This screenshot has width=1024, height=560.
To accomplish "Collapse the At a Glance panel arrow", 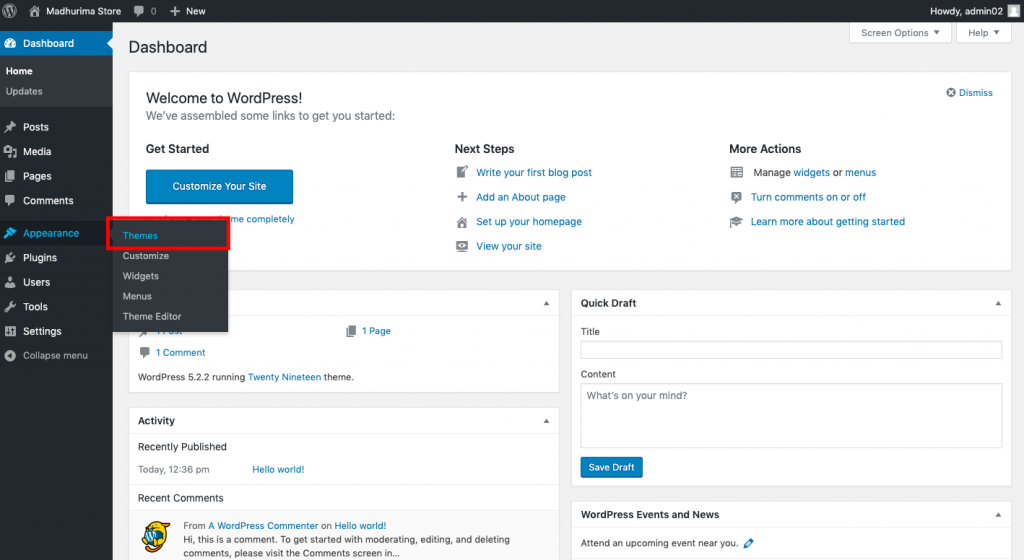I will click(x=547, y=303).
